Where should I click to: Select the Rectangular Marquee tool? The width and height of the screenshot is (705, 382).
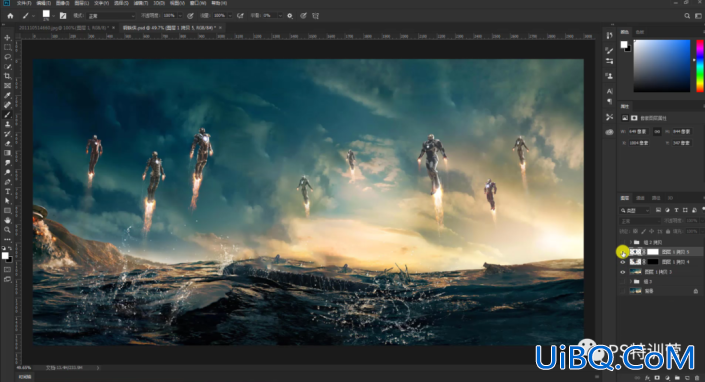click(8, 47)
